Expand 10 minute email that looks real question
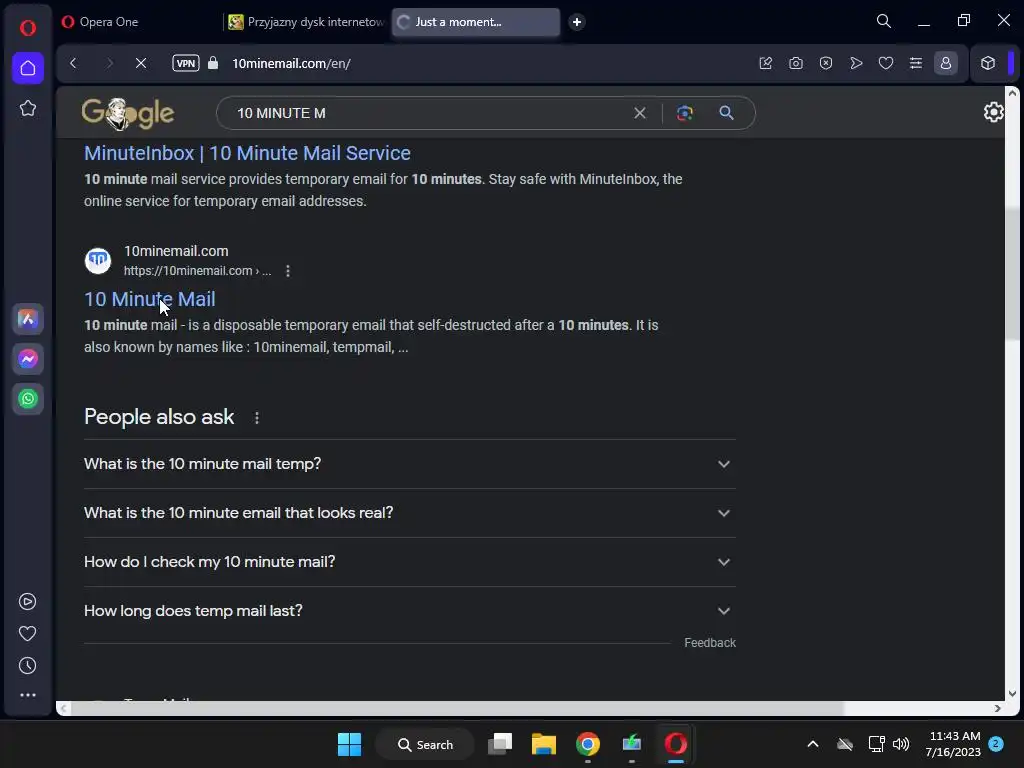This screenshot has width=1024, height=768. tap(409, 513)
